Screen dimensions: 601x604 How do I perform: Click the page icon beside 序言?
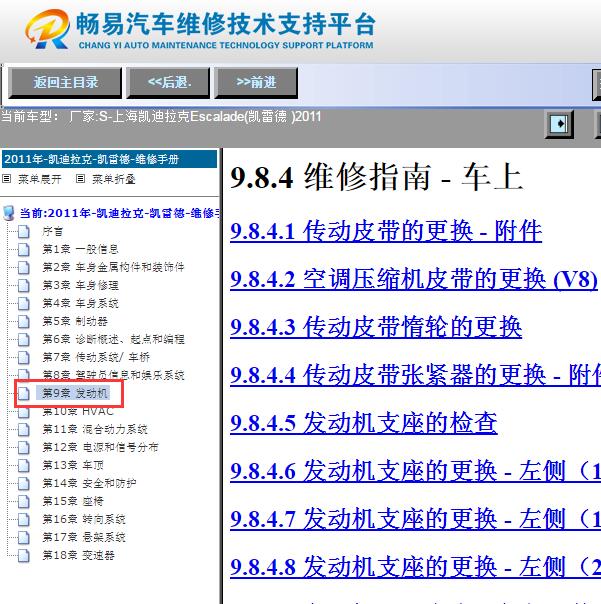pos(24,232)
